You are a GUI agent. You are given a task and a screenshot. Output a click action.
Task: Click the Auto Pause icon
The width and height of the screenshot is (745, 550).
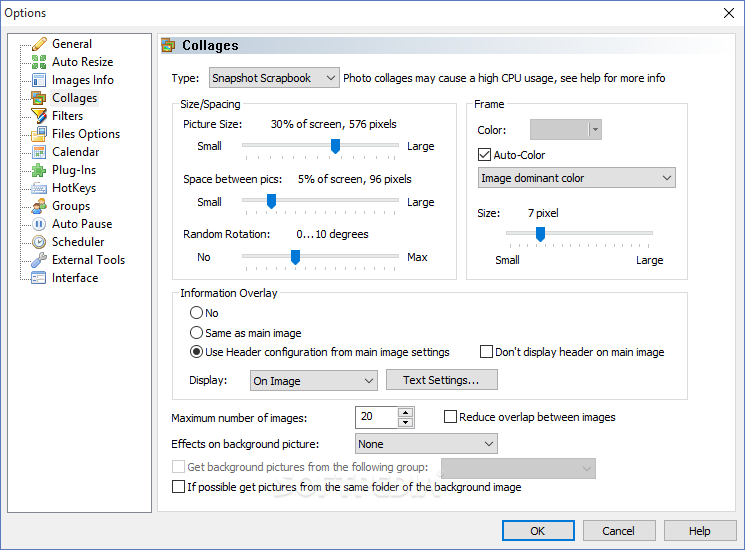39,224
